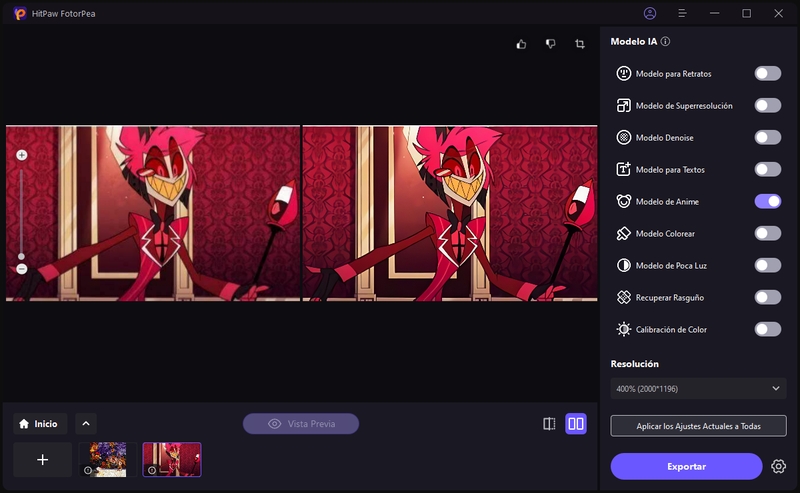Image resolution: width=800 pixels, height=493 pixels.
Task: Open the settings gear next to Exportar
Action: coord(779,466)
